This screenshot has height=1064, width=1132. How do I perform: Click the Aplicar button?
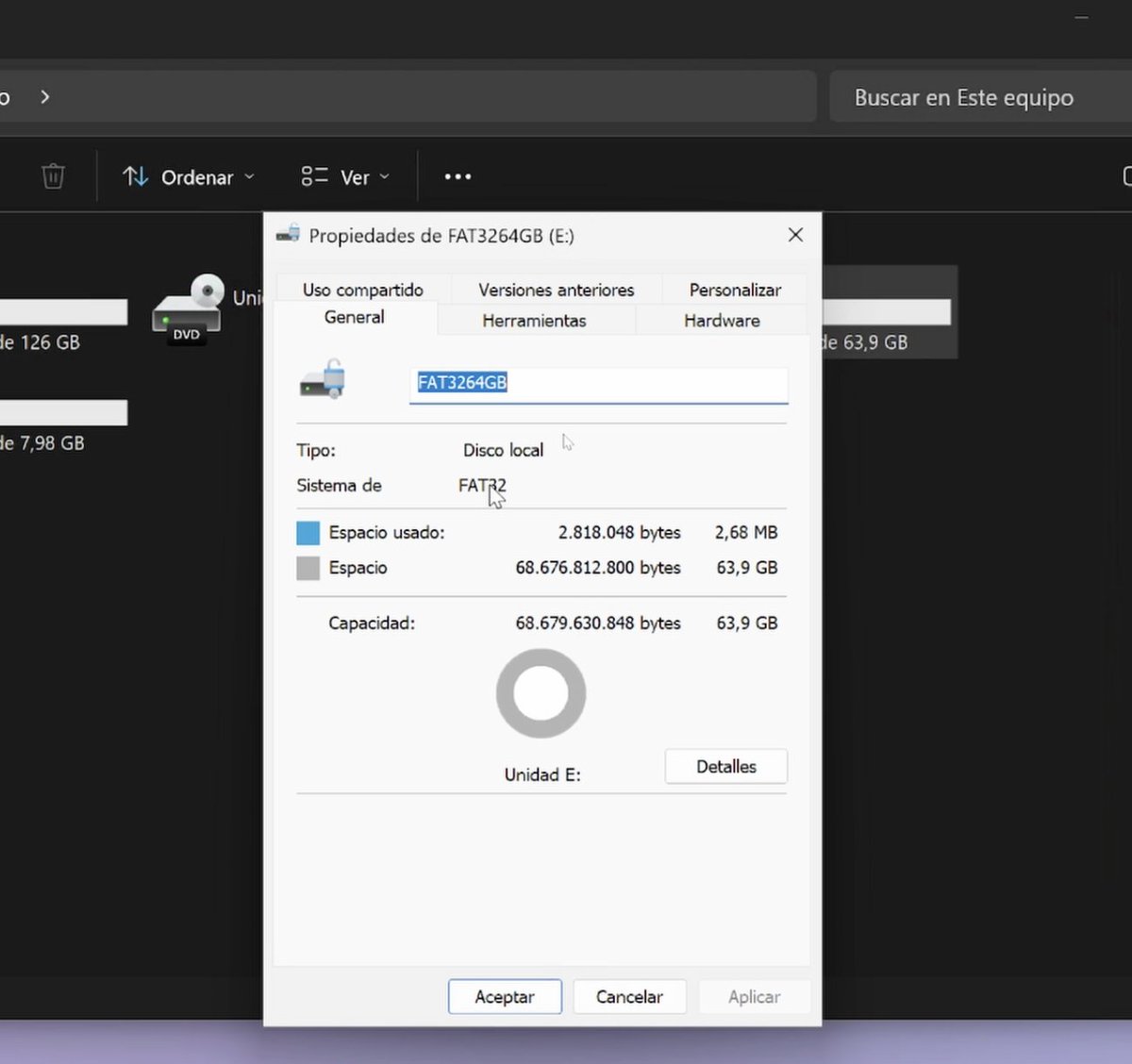[x=754, y=996]
